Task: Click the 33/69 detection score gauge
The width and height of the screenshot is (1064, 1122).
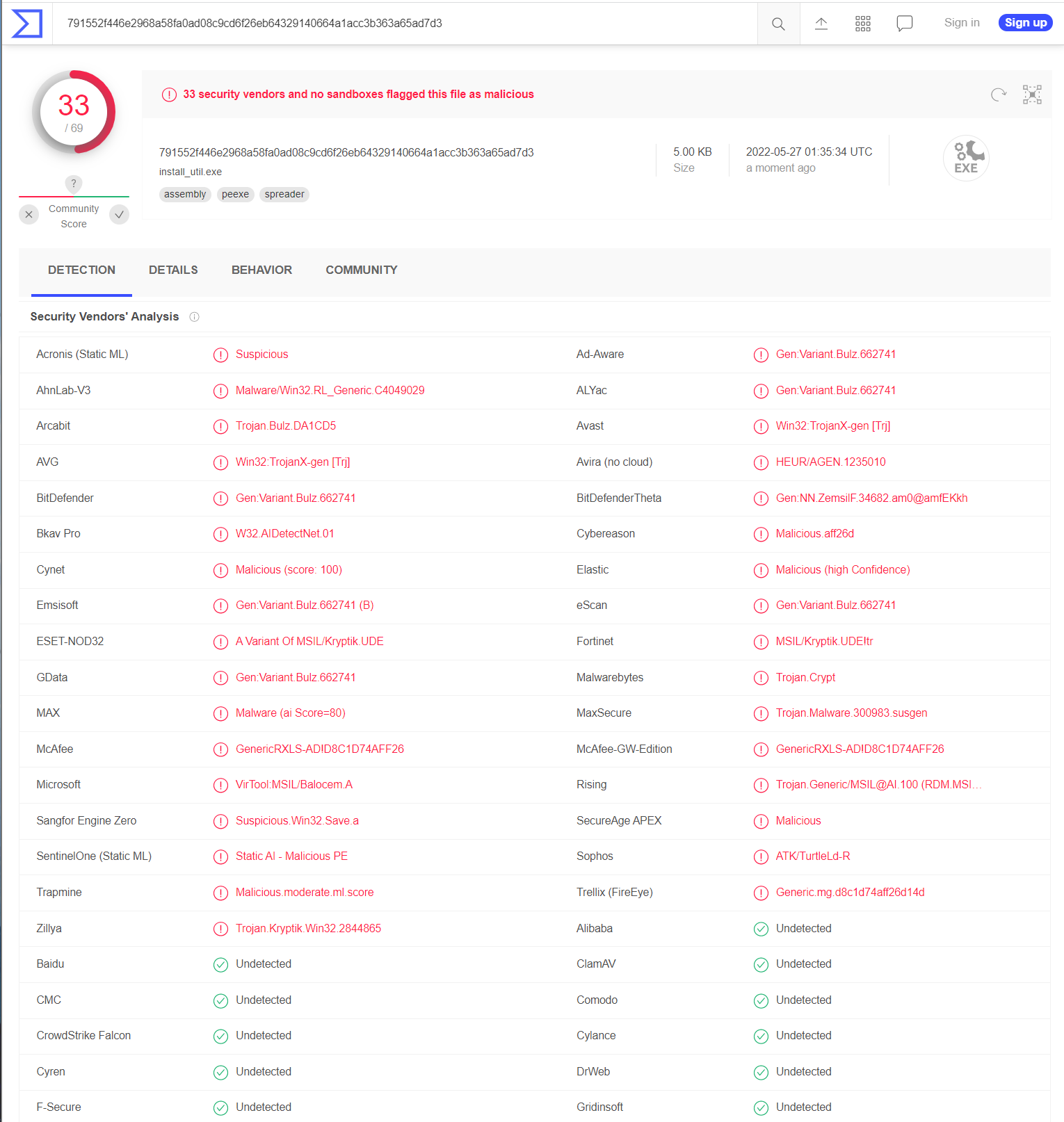Action: (74, 113)
